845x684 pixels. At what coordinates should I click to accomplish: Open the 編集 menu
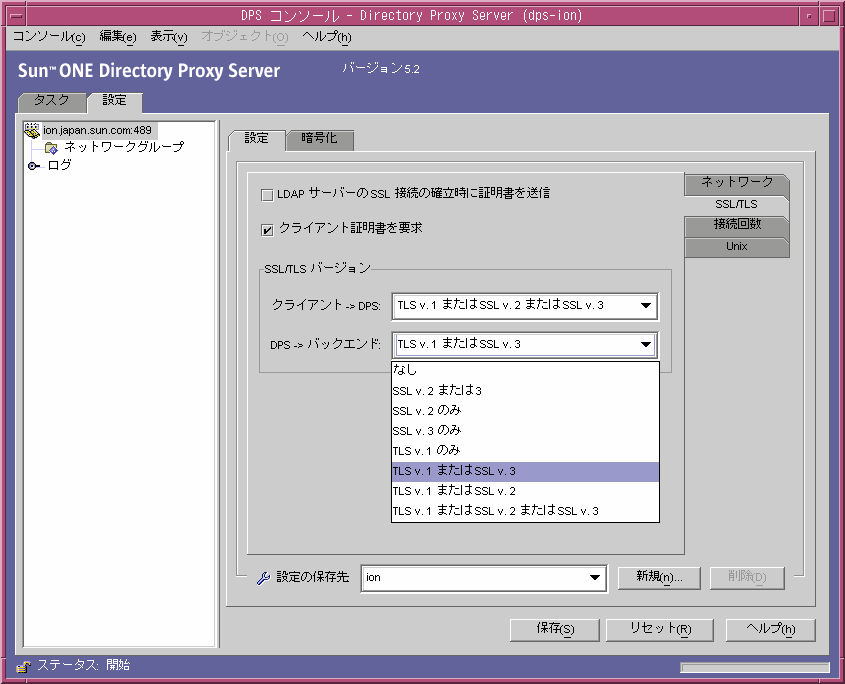[117, 37]
